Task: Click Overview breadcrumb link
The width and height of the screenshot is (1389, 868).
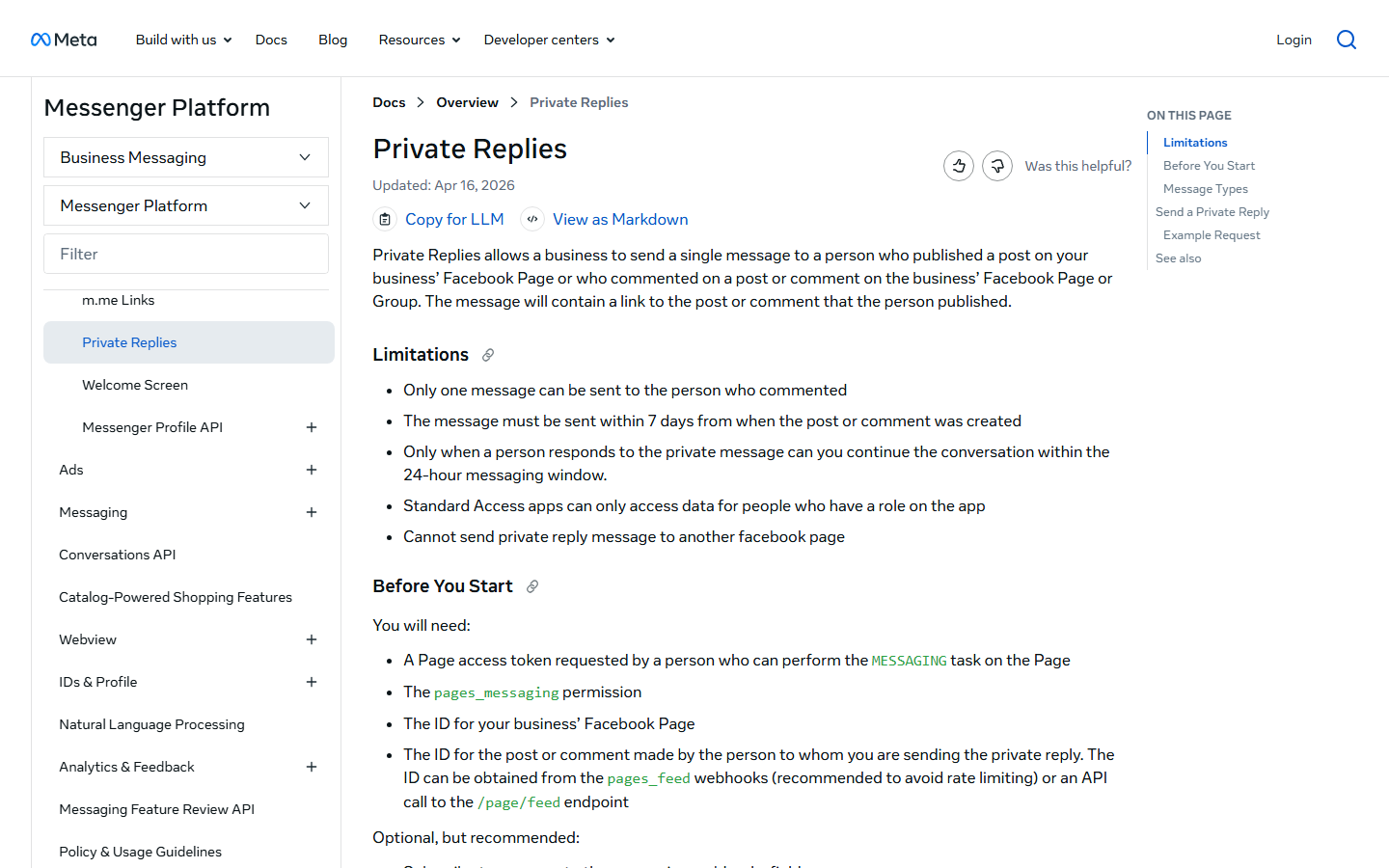Action: 467,102
